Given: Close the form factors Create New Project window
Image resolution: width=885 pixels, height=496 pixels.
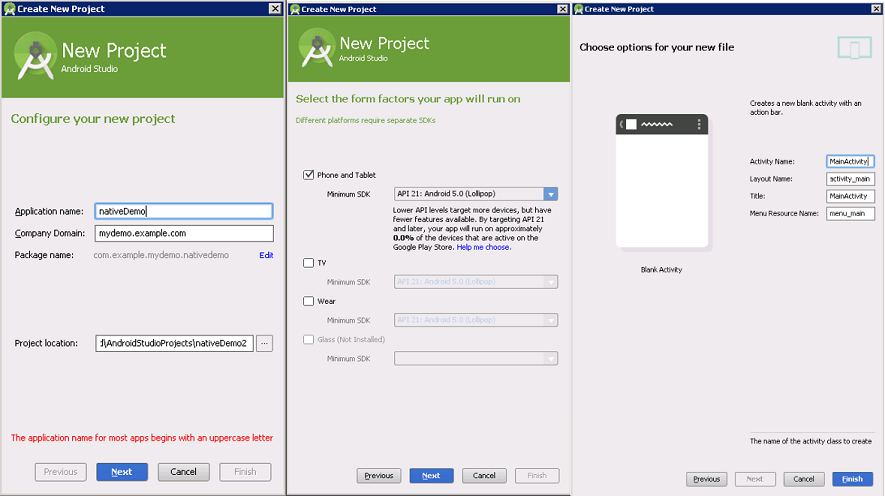Looking at the screenshot, I should 563,9.
